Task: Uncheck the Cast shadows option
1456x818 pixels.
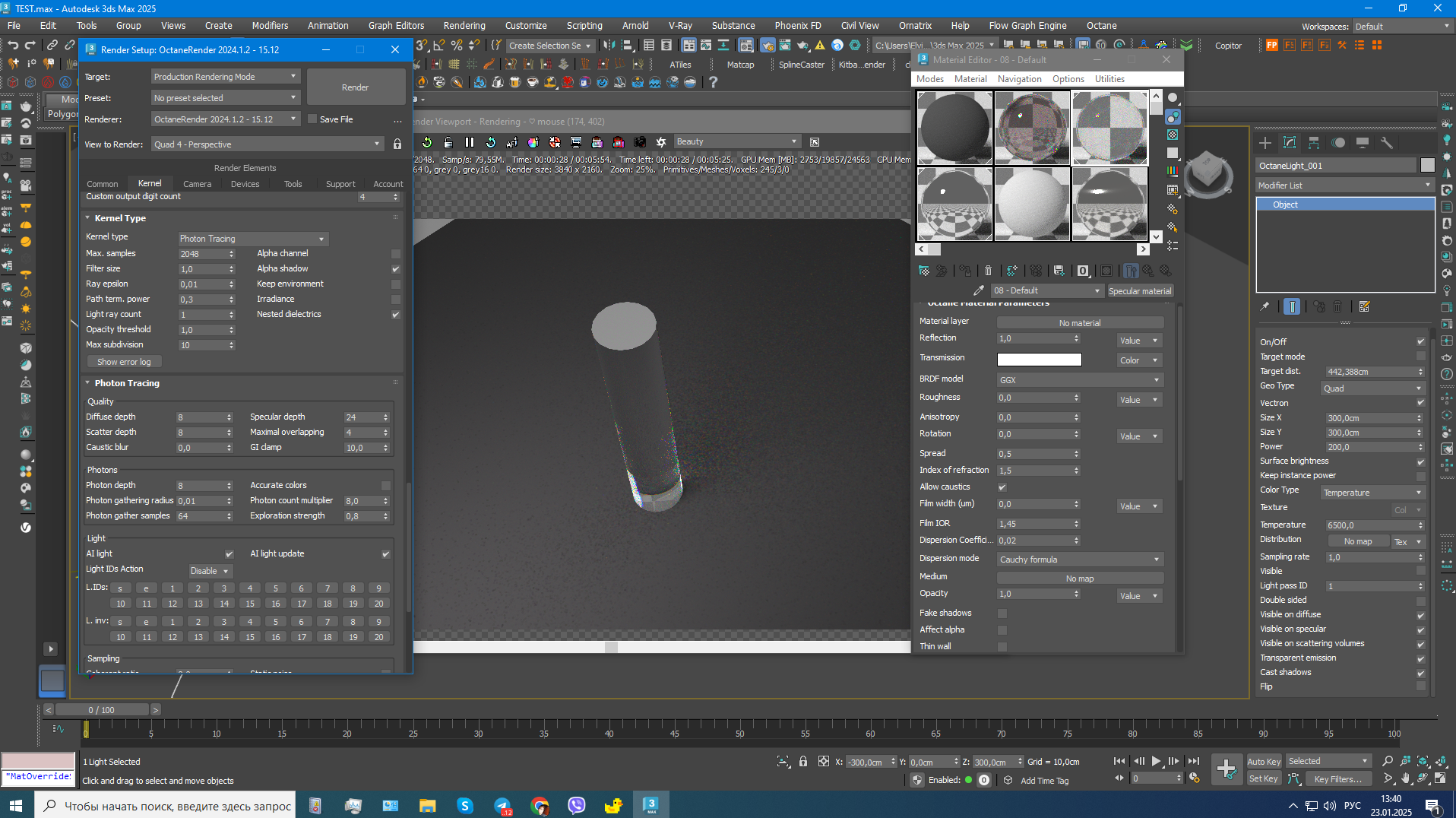Action: point(1420,673)
